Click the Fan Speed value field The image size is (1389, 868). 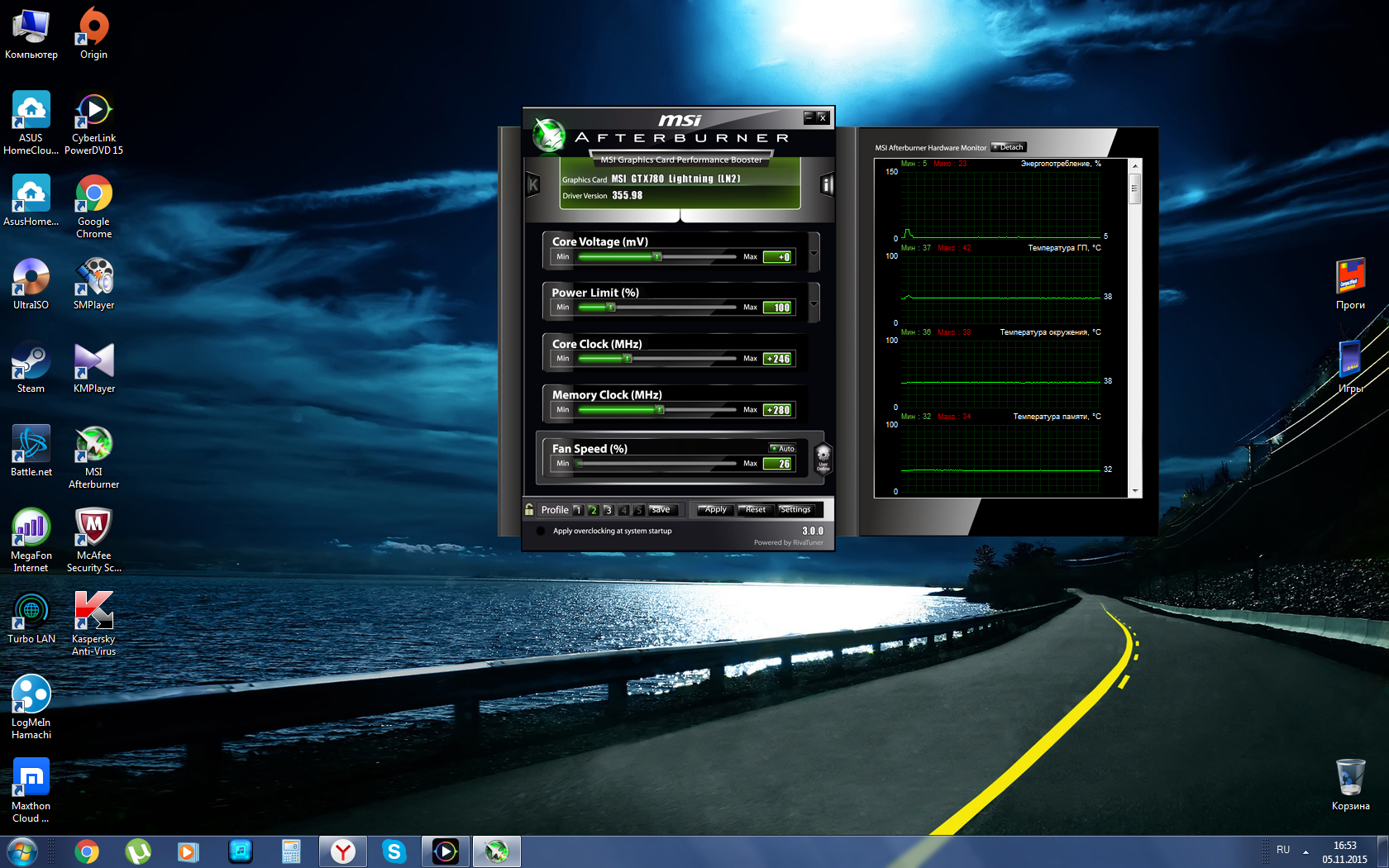pyautogui.click(x=778, y=464)
